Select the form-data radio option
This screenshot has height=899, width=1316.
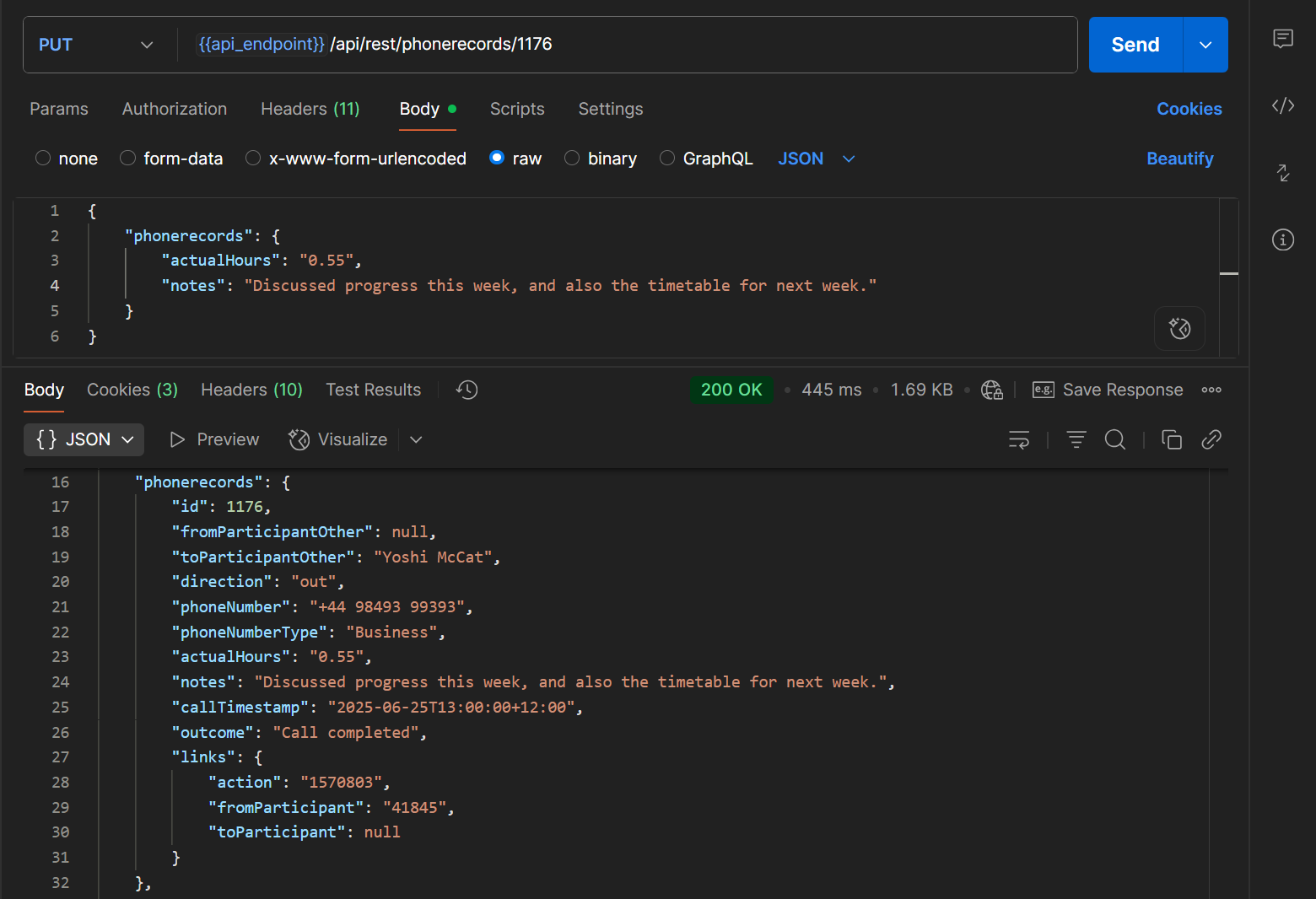coord(127,158)
